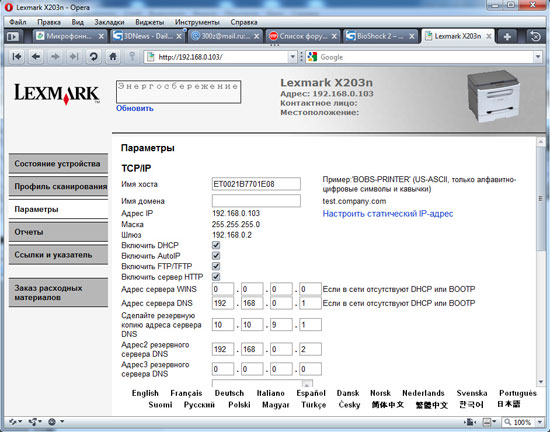Go back with the back arrow
The image size is (550, 432).
[x=36, y=56]
